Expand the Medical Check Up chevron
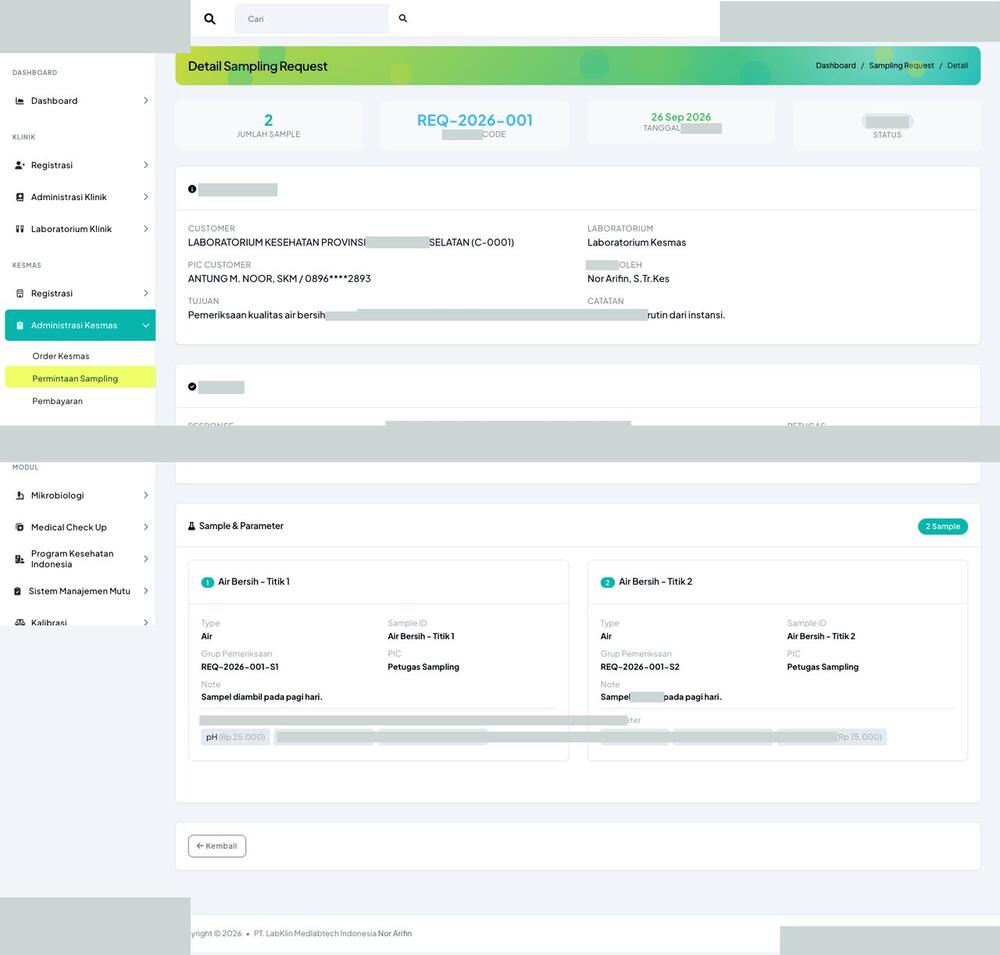 (145, 528)
